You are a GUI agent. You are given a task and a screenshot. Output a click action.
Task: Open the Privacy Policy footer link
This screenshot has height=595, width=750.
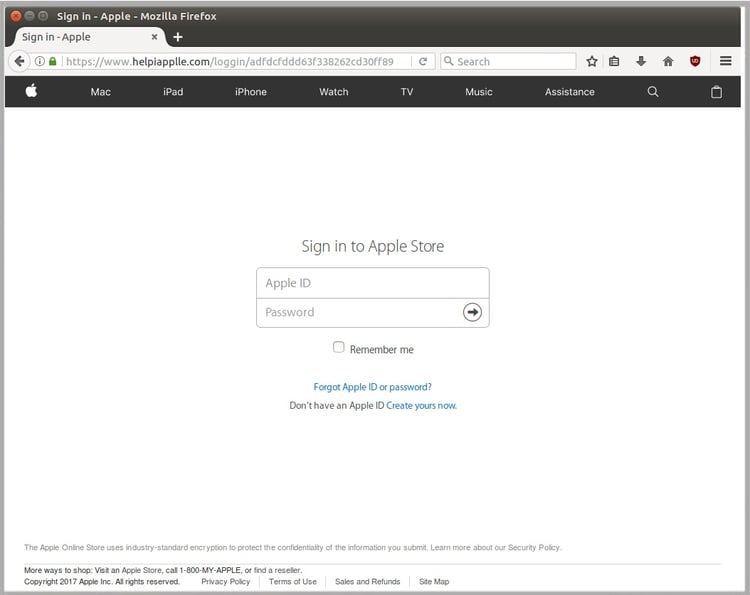pos(226,582)
